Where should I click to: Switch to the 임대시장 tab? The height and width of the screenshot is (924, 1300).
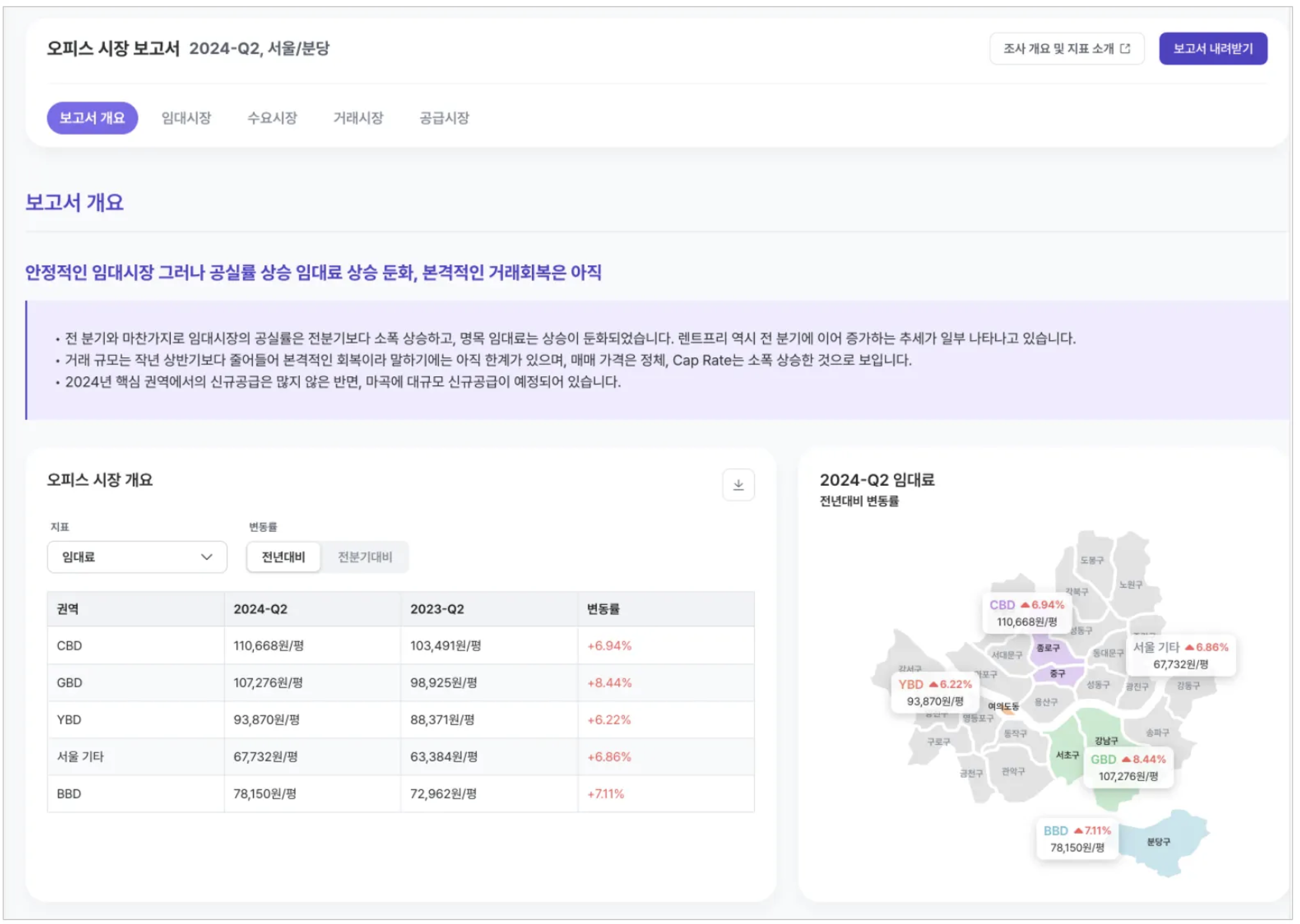tap(186, 118)
